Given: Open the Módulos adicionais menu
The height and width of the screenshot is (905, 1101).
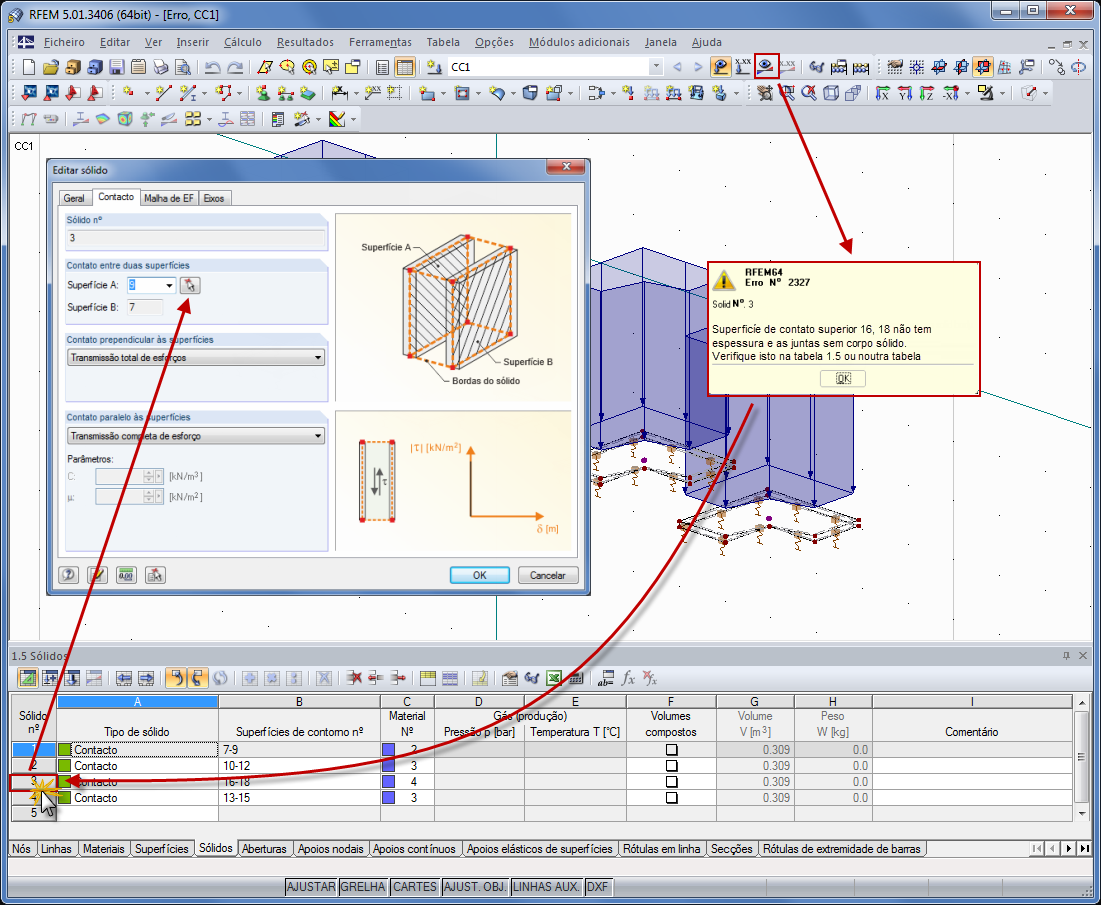Looking at the screenshot, I should (x=579, y=42).
